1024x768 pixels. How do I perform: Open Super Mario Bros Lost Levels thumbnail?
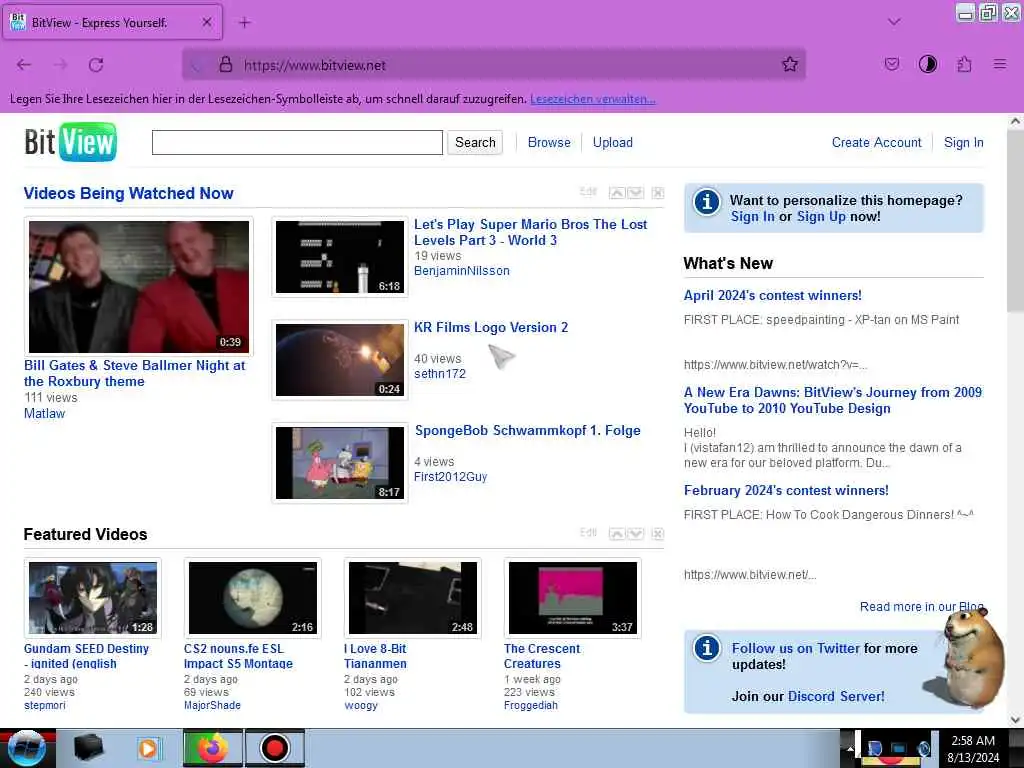[x=340, y=257]
